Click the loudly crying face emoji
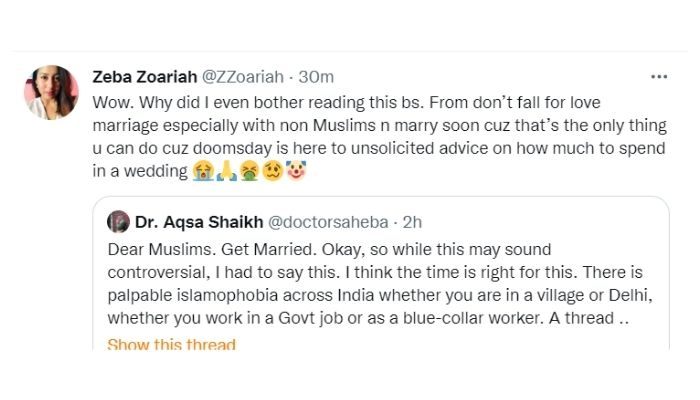The width and height of the screenshot is (700, 400). tap(202, 172)
